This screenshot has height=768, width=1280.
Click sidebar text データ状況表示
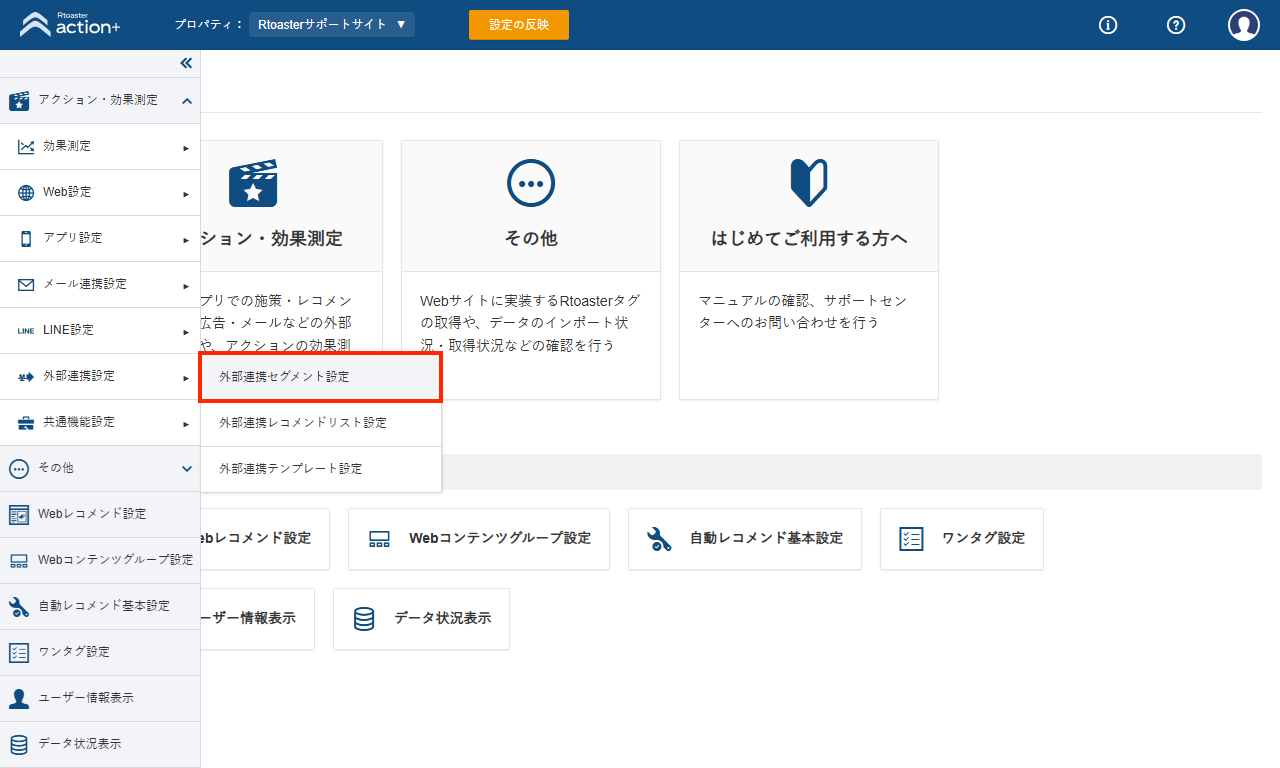click(x=80, y=744)
